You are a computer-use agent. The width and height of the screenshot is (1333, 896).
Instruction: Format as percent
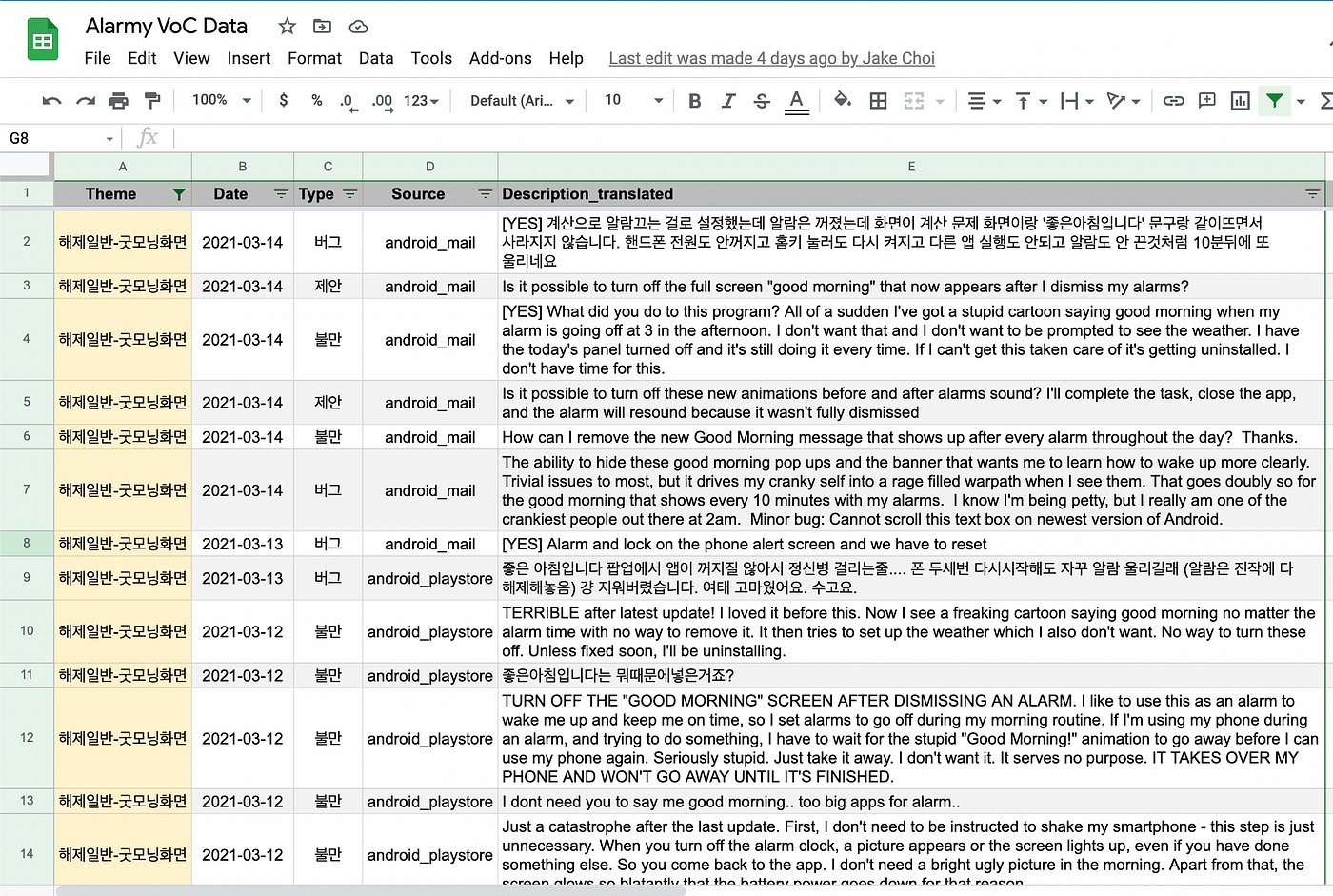click(x=317, y=100)
